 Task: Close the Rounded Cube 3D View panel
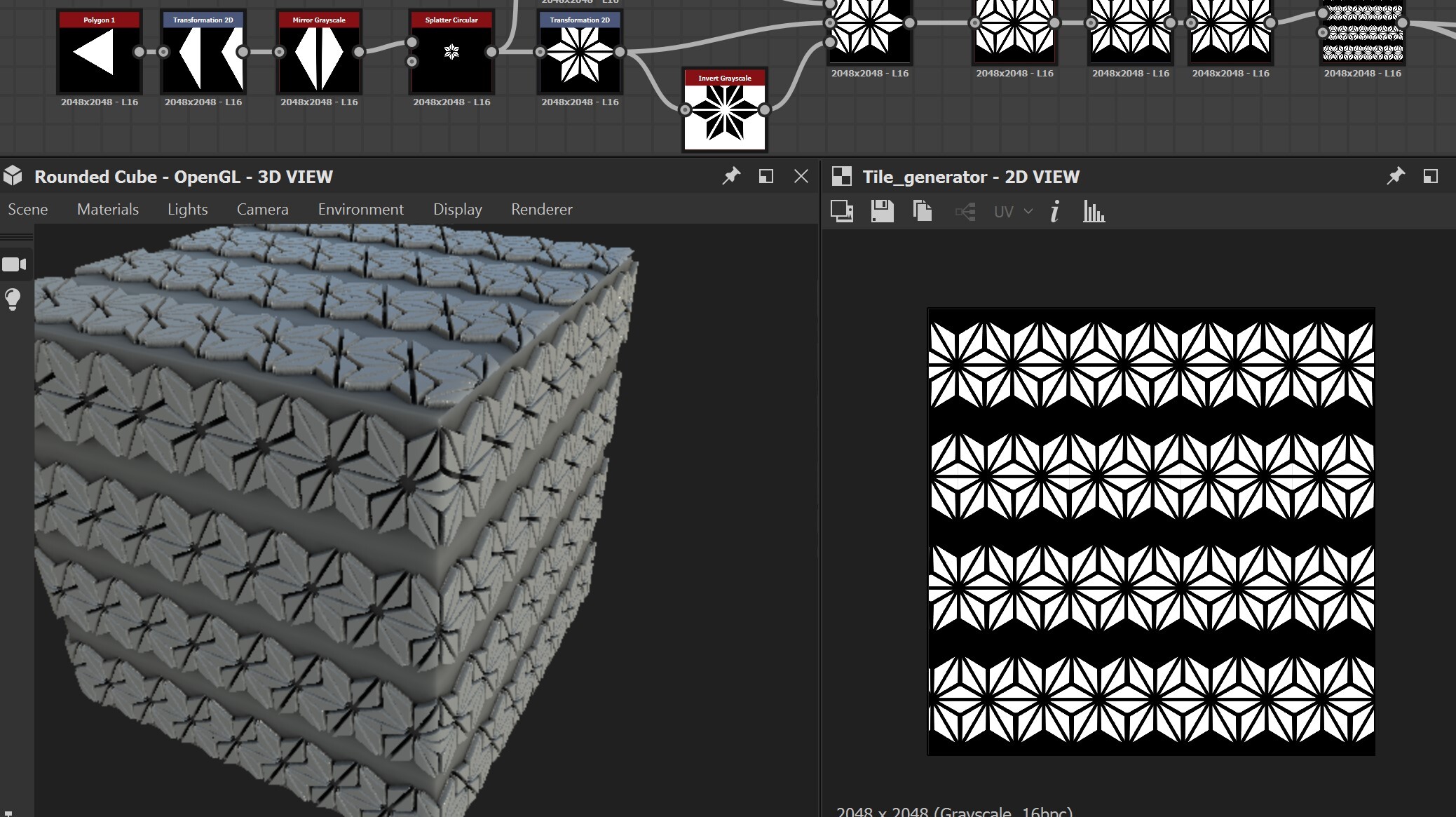coord(801,176)
